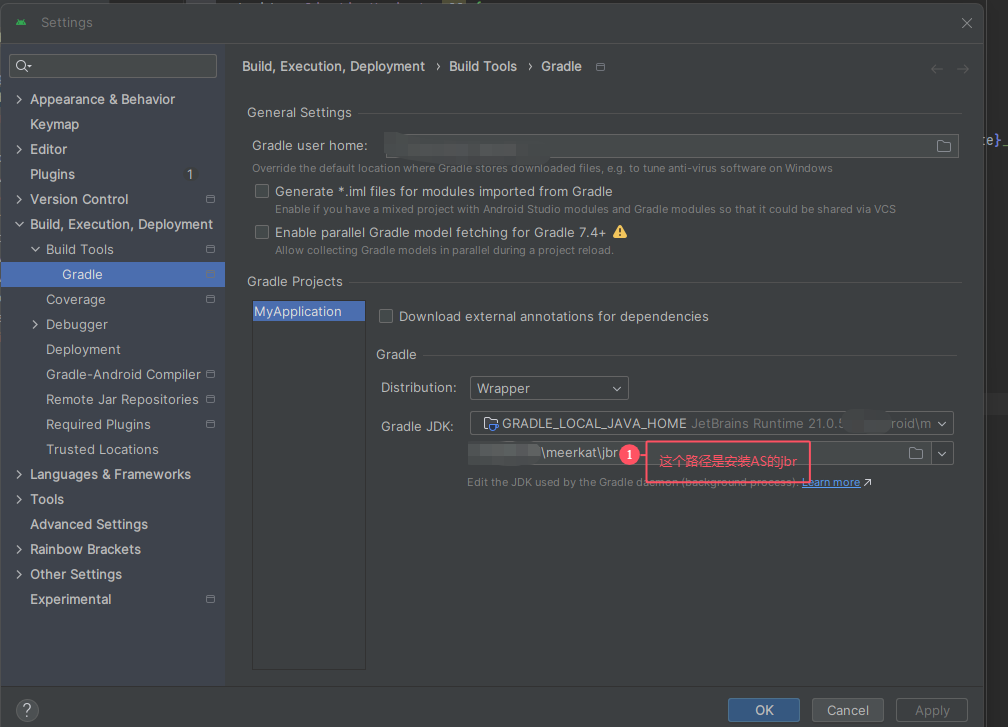Click the modified-settings icon beside Experimental
1008x727 pixels.
(x=210, y=598)
